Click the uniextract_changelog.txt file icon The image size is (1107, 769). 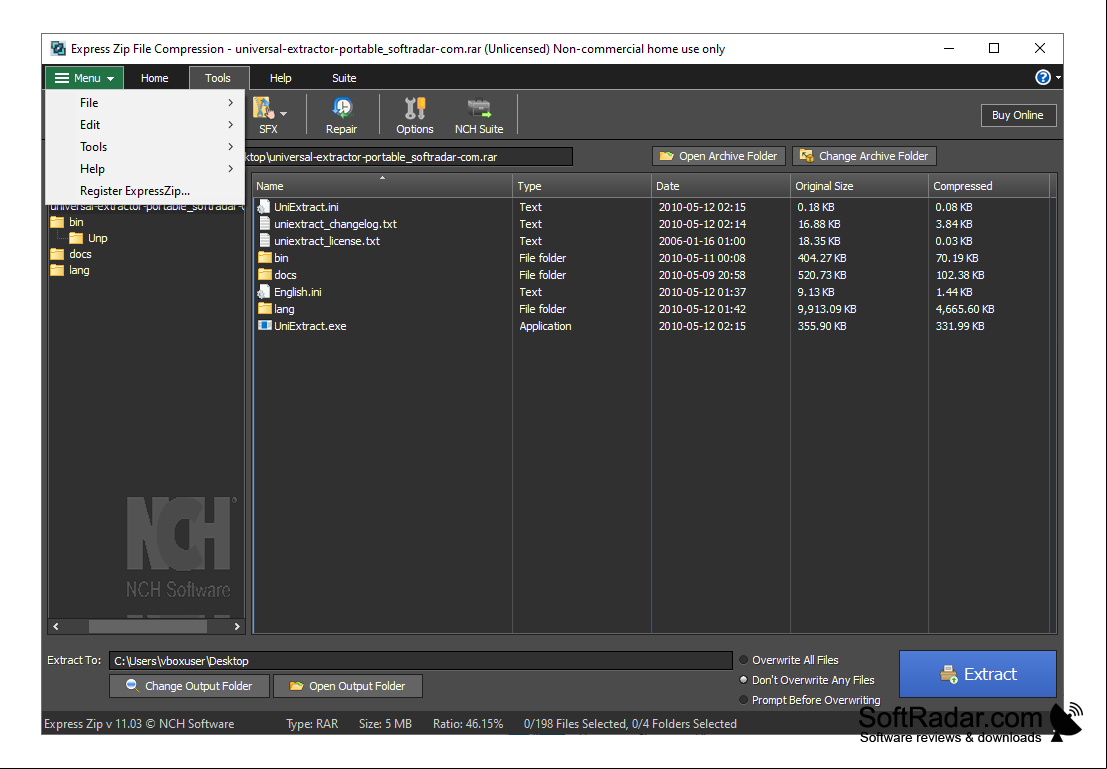point(264,224)
